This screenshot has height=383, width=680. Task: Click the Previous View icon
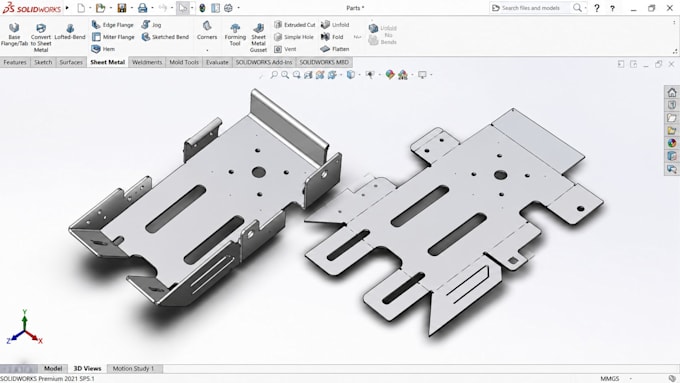tap(297, 75)
